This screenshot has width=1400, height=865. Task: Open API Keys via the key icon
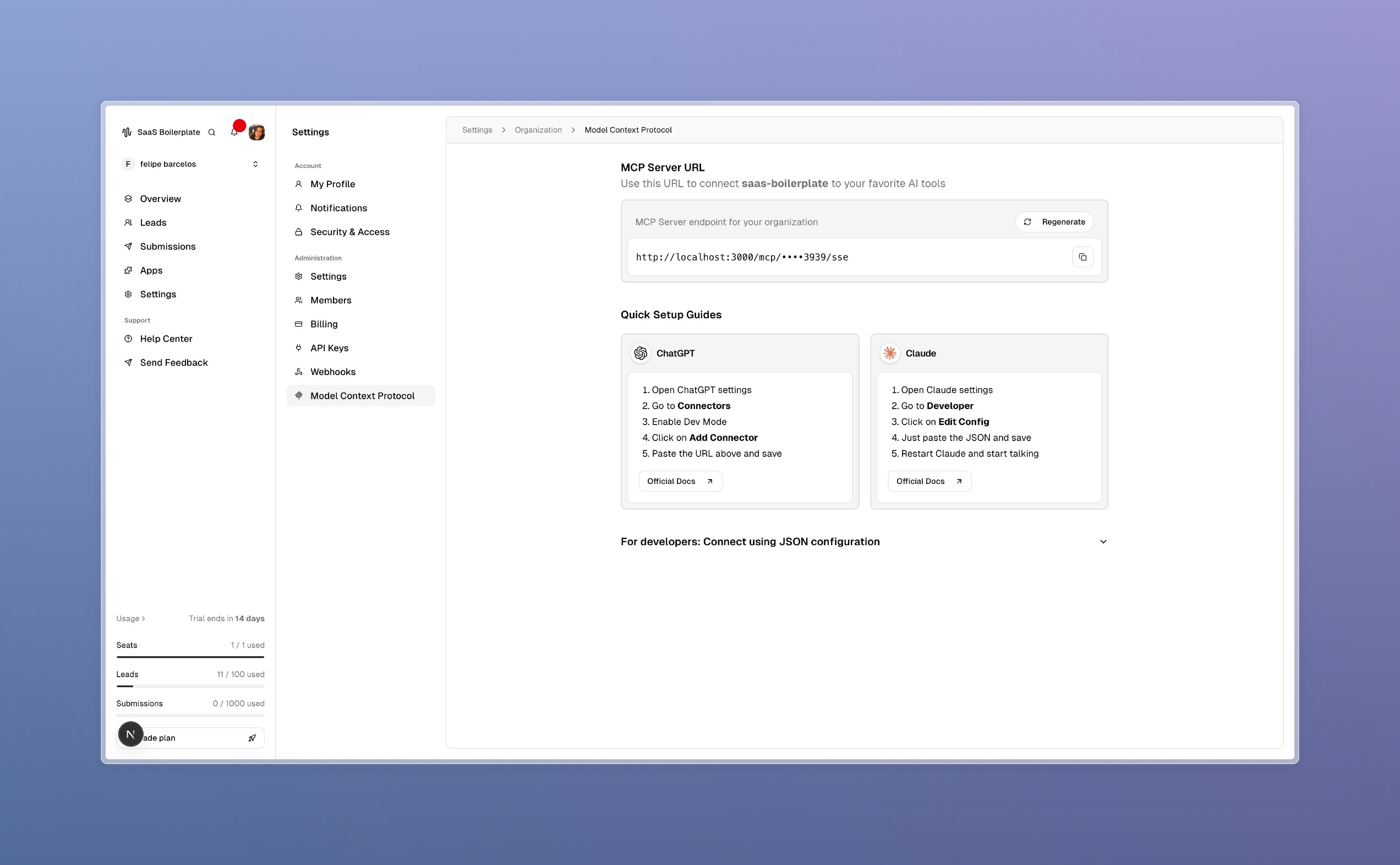click(298, 348)
